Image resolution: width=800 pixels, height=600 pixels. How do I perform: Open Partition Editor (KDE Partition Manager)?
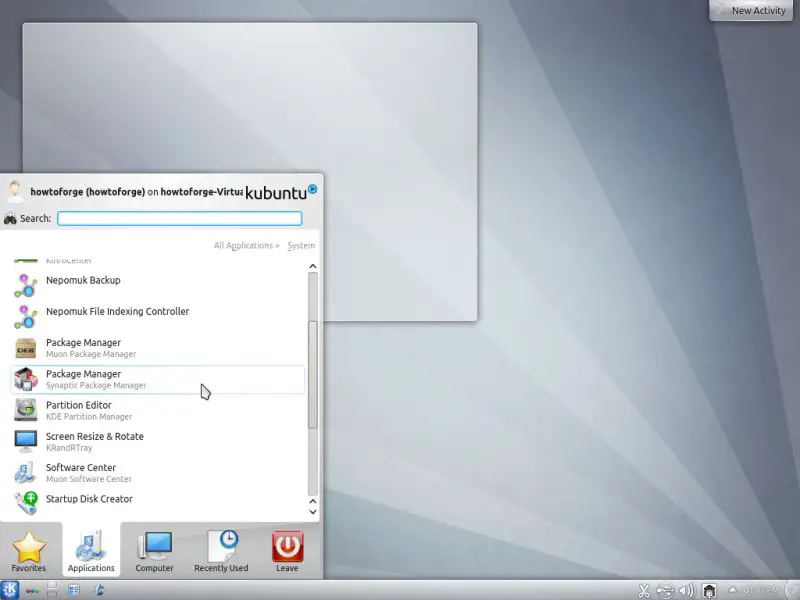pyautogui.click(x=158, y=410)
